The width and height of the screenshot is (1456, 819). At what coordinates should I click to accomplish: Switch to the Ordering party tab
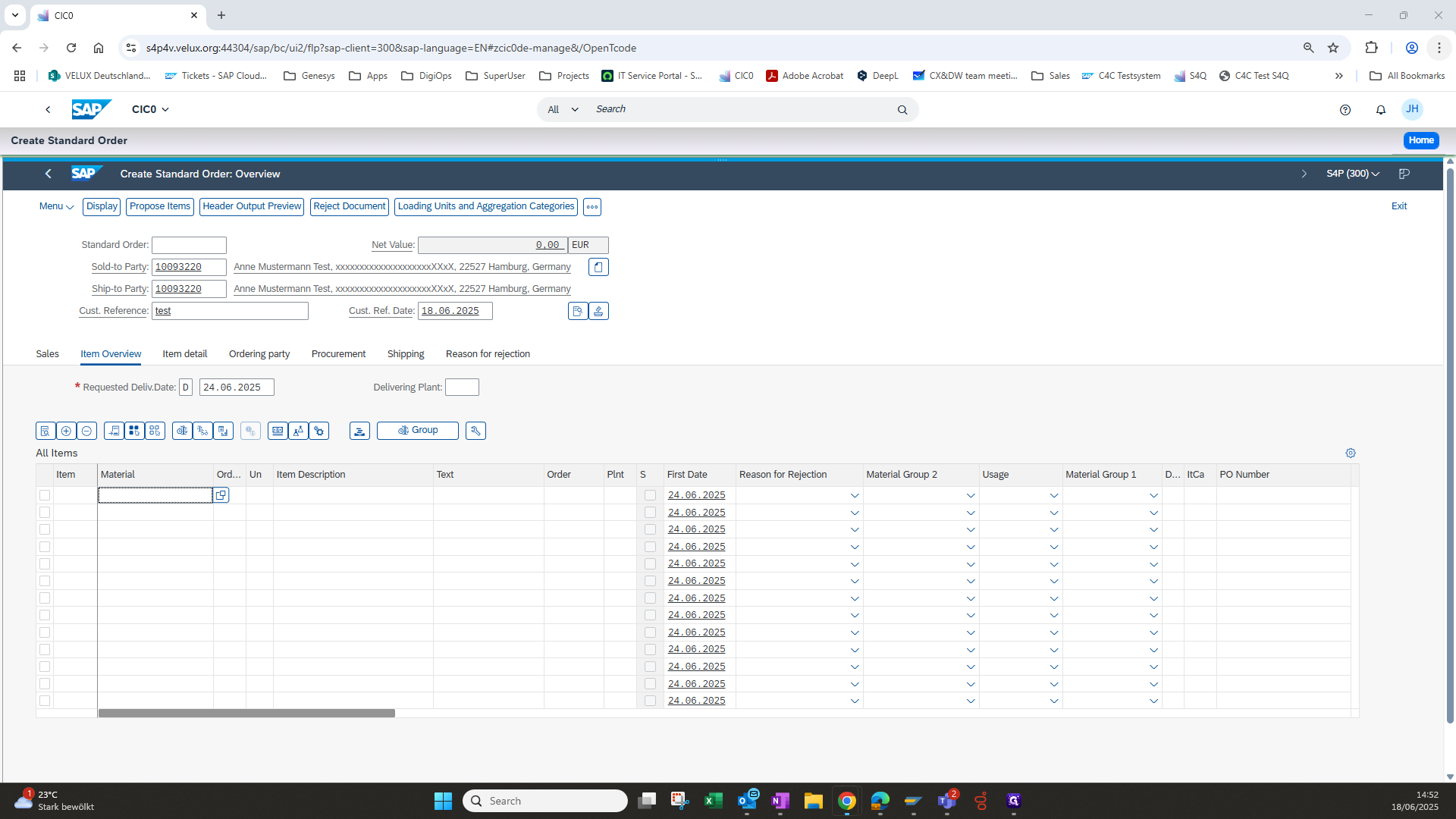click(259, 354)
